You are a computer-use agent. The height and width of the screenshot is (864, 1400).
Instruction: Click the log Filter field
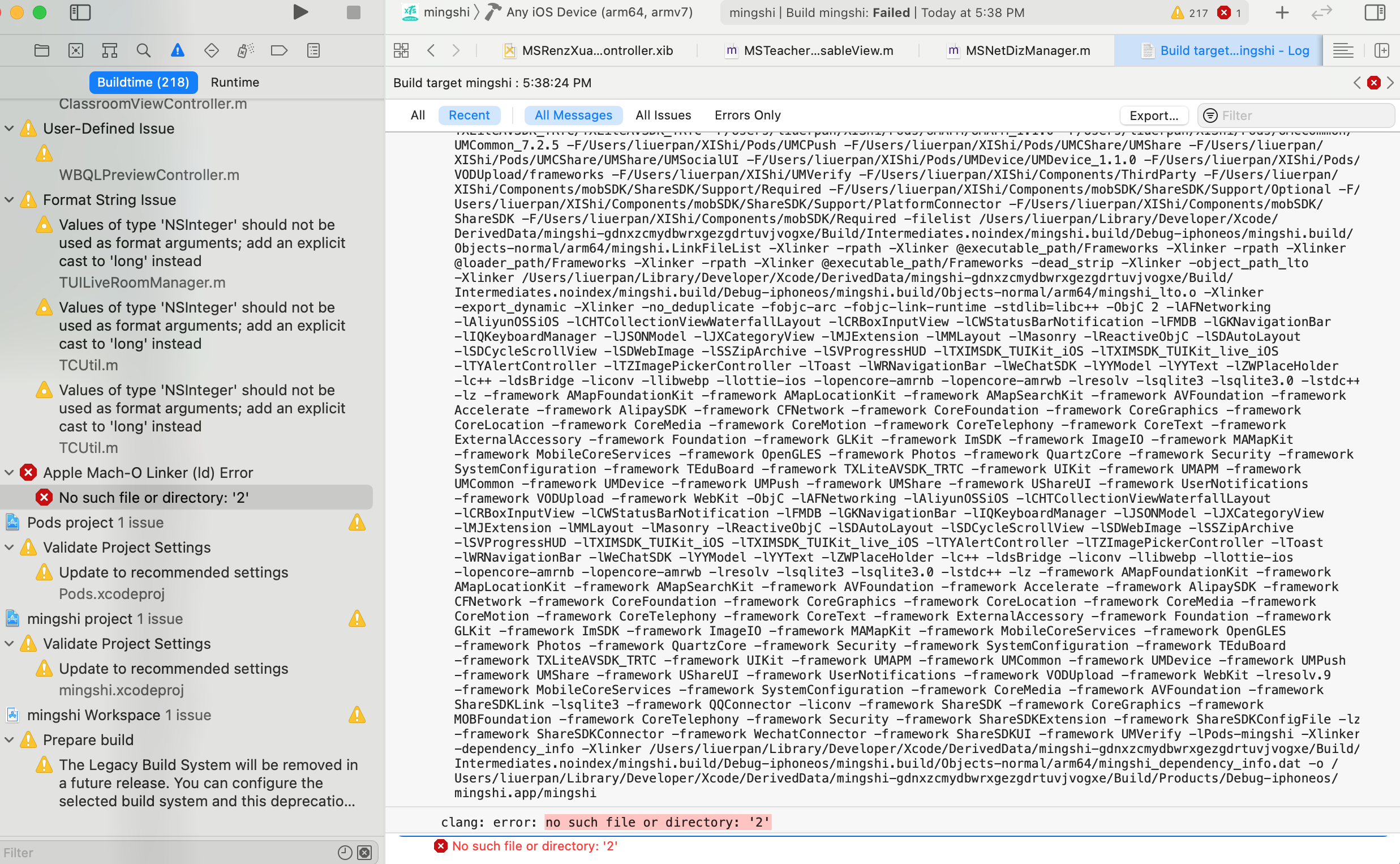click(x=1296, y=116)
